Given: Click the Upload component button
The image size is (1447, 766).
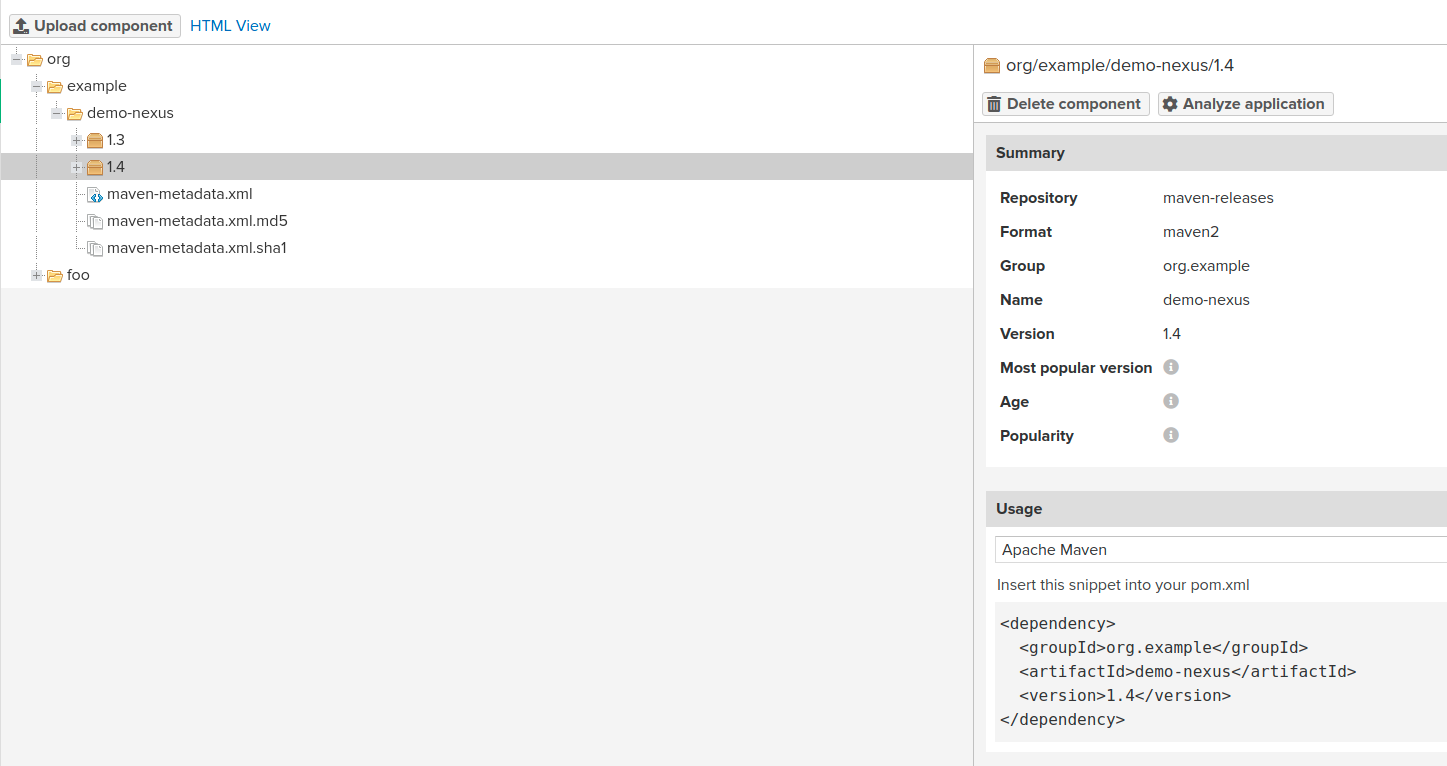Looking at the screenshot, I should (95, 26).
